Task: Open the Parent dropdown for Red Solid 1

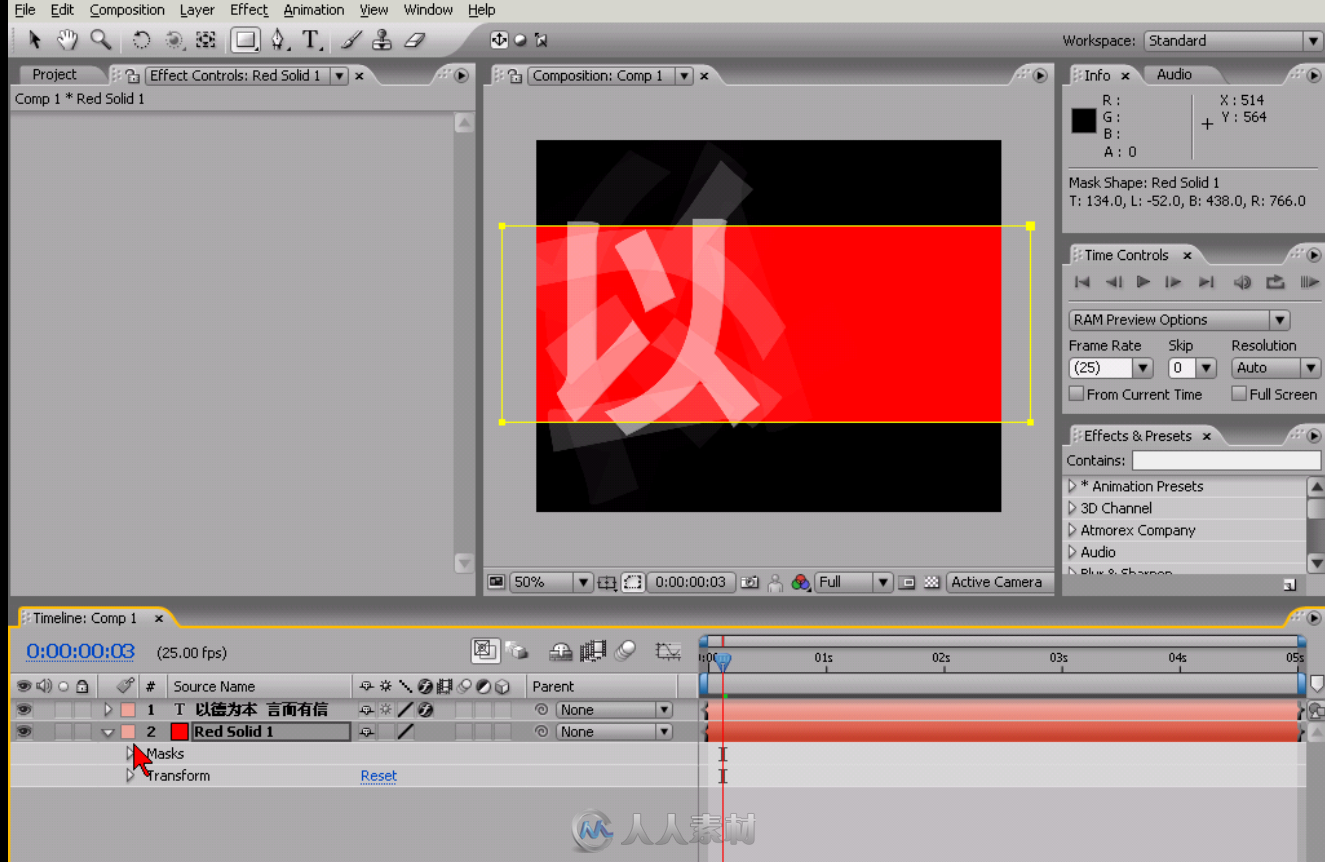Action: [x=614, y=732]
